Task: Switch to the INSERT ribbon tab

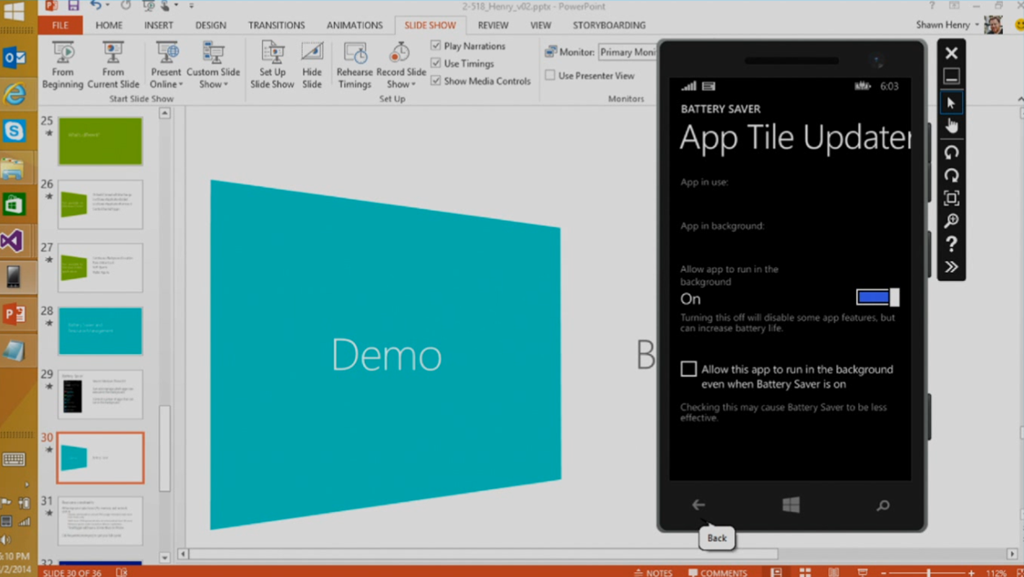Action: [159, 25]
